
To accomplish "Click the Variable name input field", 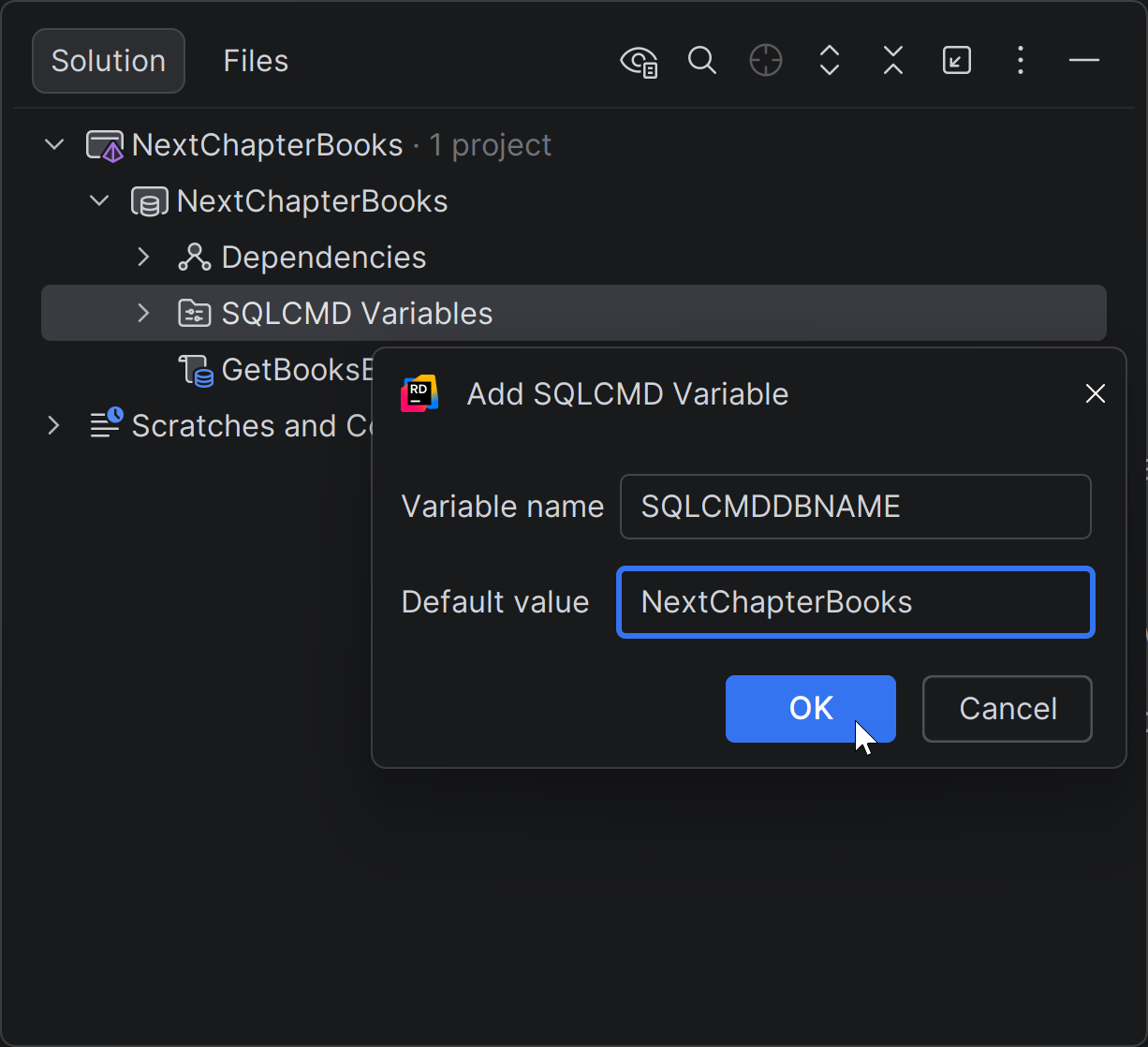I will pos(854,507).
